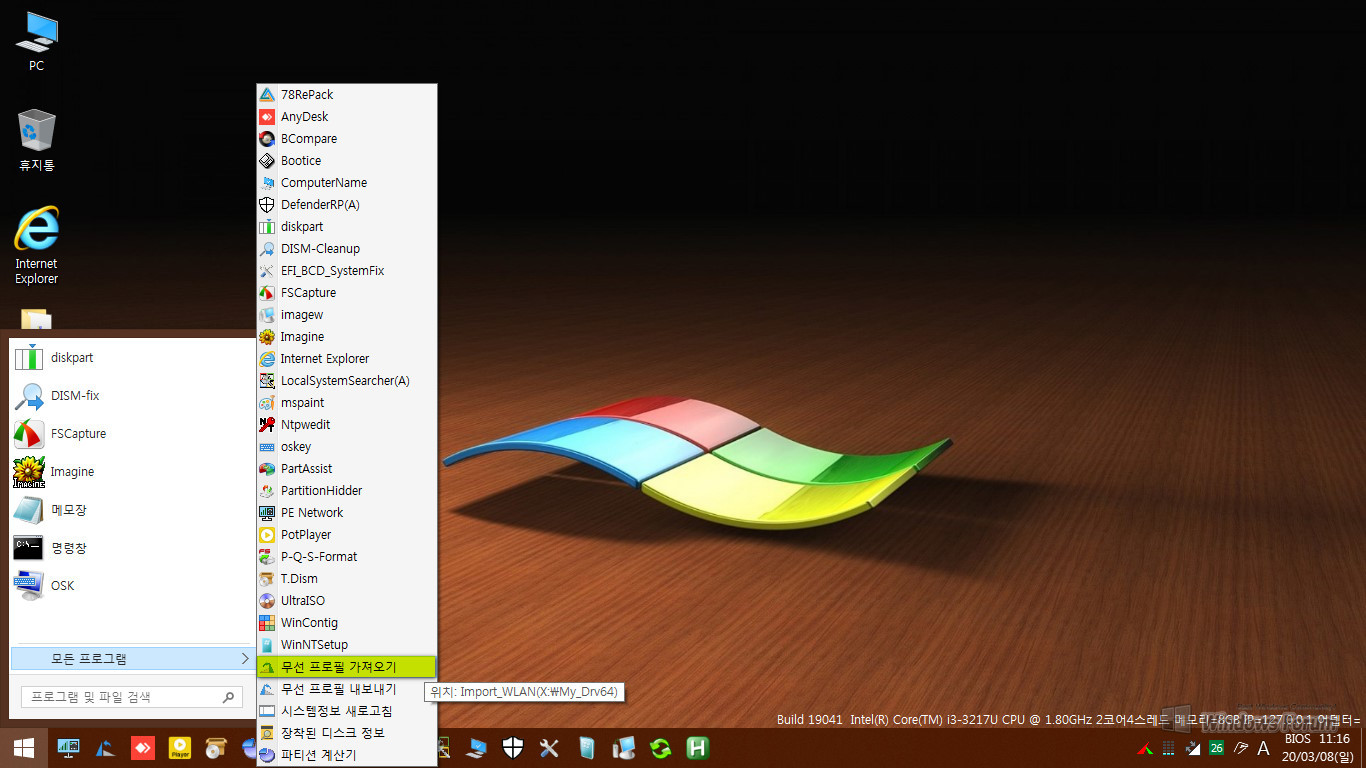
Task: Expand 모든 프로그램 in Start menu
Action: 131,659
